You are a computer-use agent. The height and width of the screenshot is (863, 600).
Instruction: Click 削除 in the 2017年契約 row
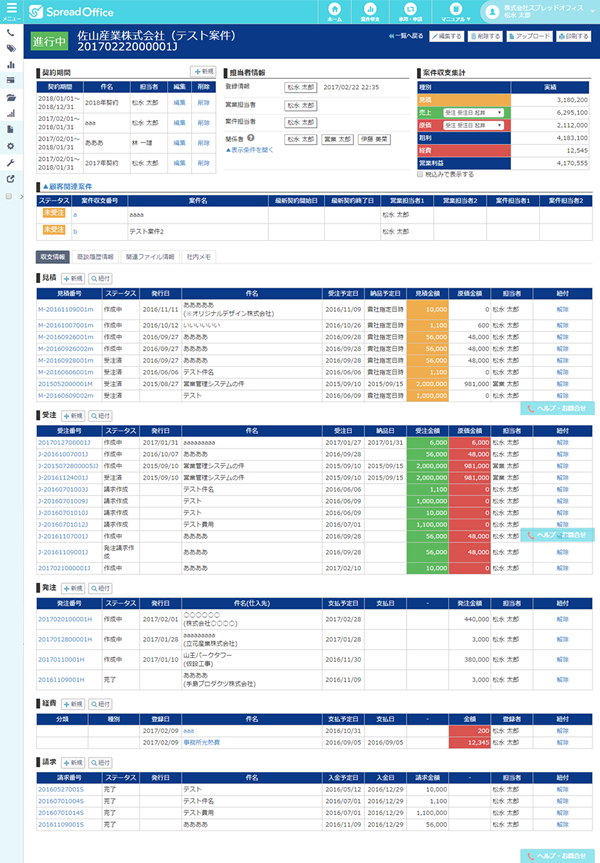point(204,163)
